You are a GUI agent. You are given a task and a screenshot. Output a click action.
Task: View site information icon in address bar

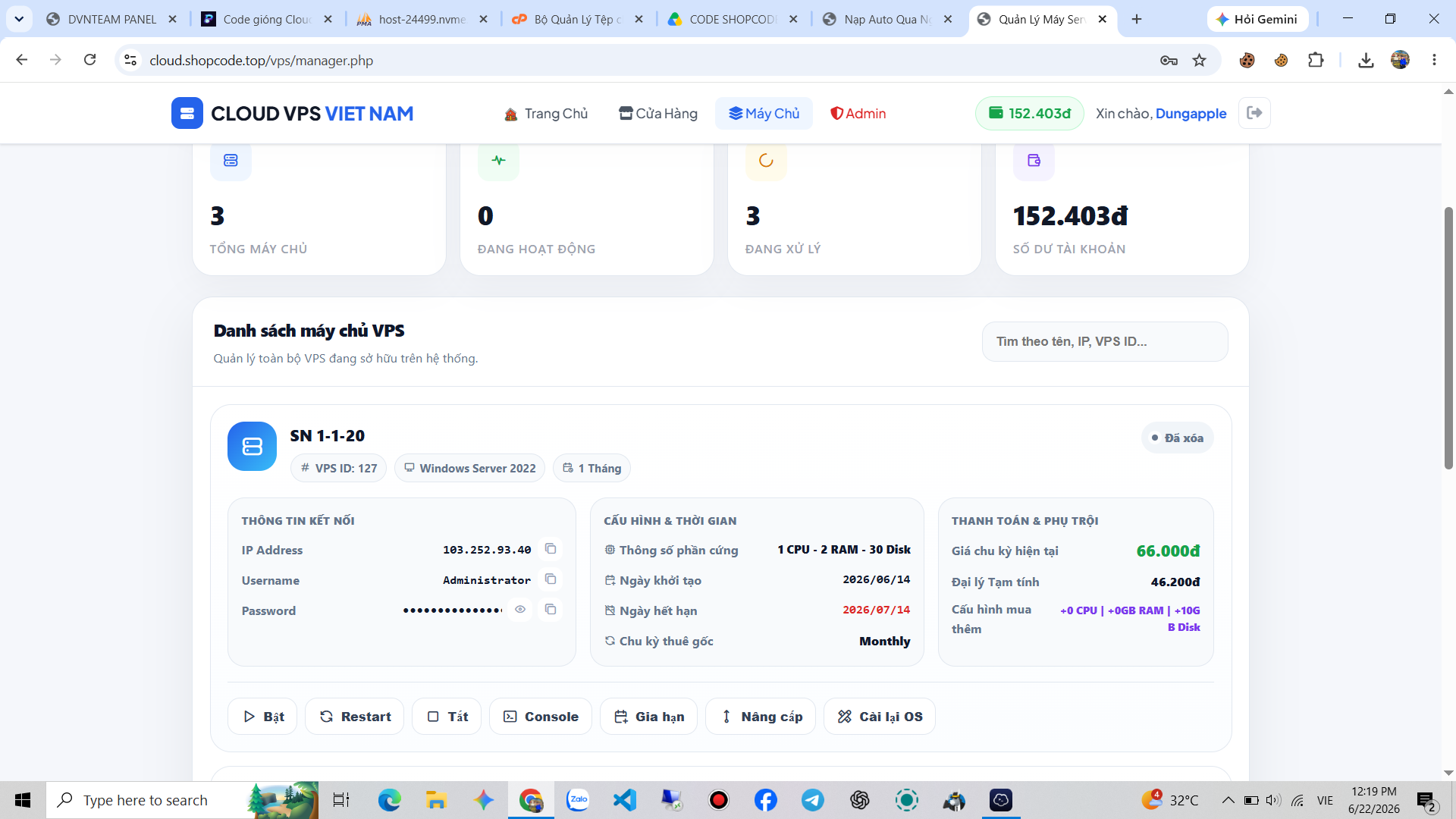[x=130, y=60]
